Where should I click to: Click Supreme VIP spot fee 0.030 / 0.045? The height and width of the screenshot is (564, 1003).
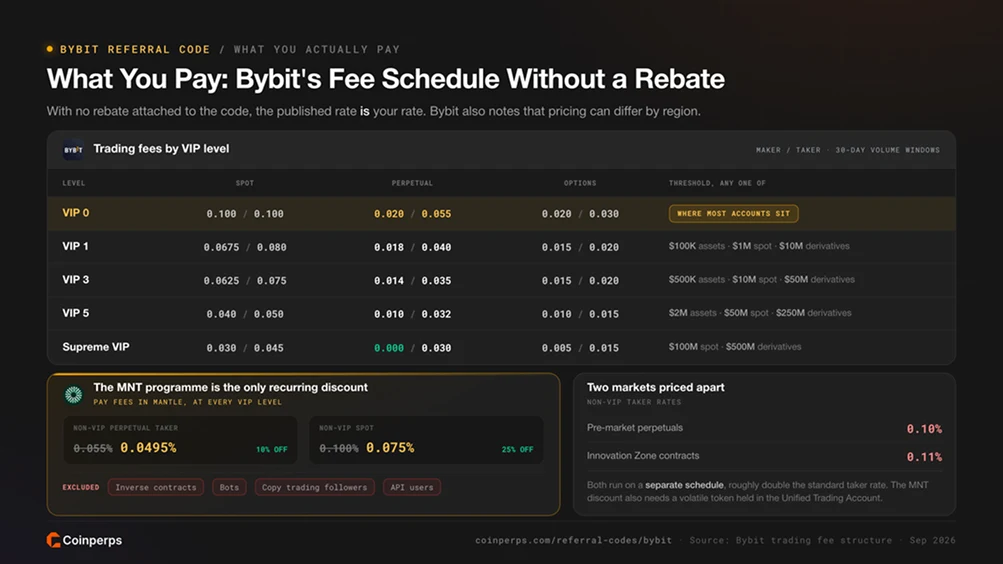coord(245,348)
